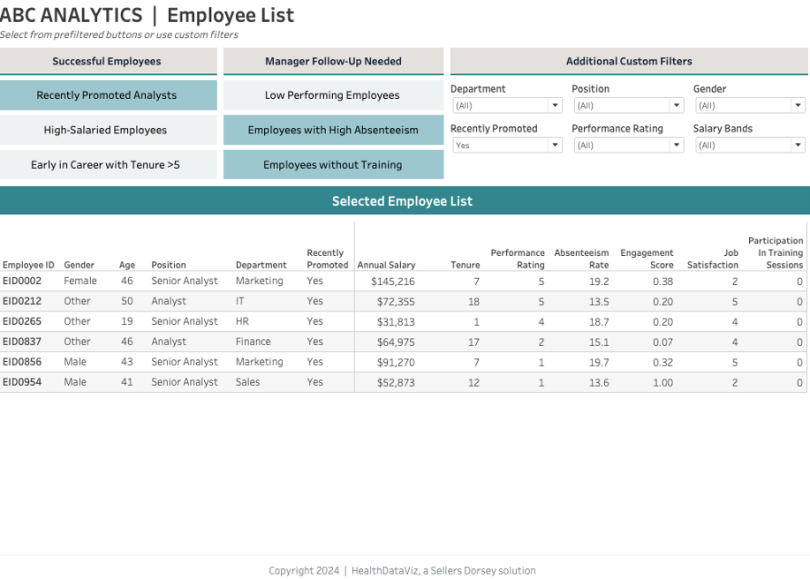Open the Position filter dropdown
Image resolution: width=810 pixels, height=579 pixels.
628,106
